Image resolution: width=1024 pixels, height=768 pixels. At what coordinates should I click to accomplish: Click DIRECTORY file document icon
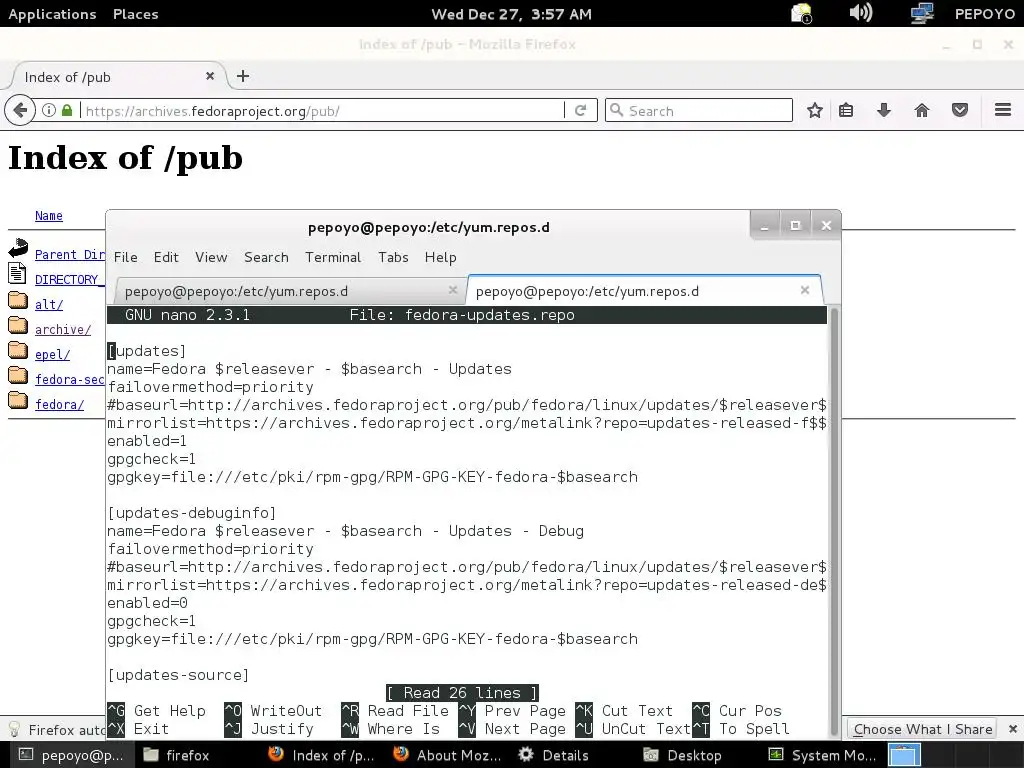pos(17,272)
